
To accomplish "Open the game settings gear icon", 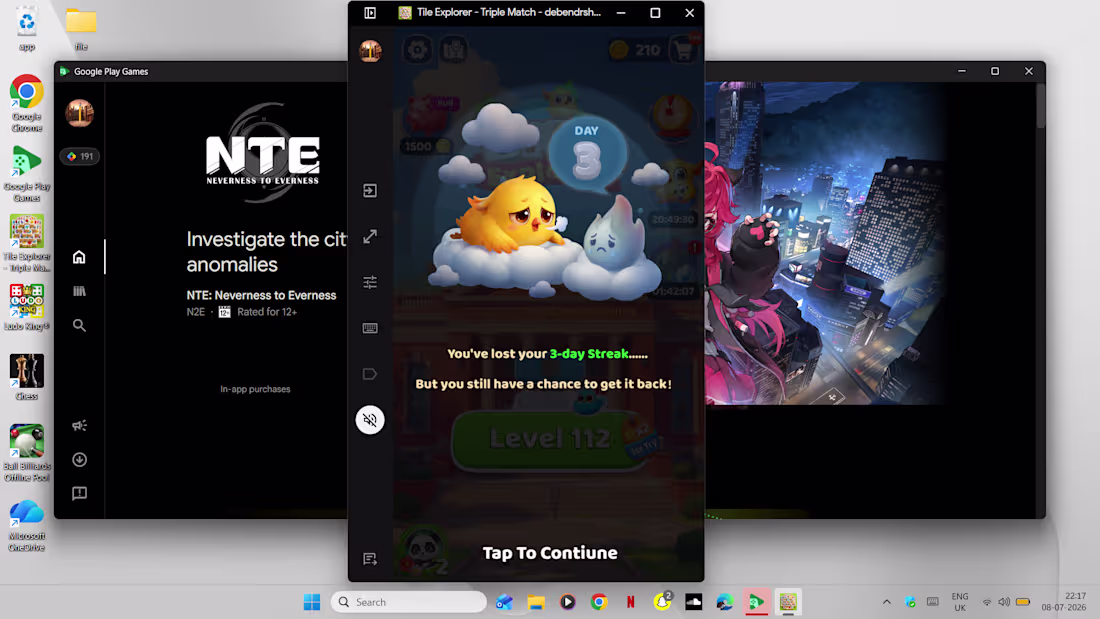I will click(x=417, y=50).
